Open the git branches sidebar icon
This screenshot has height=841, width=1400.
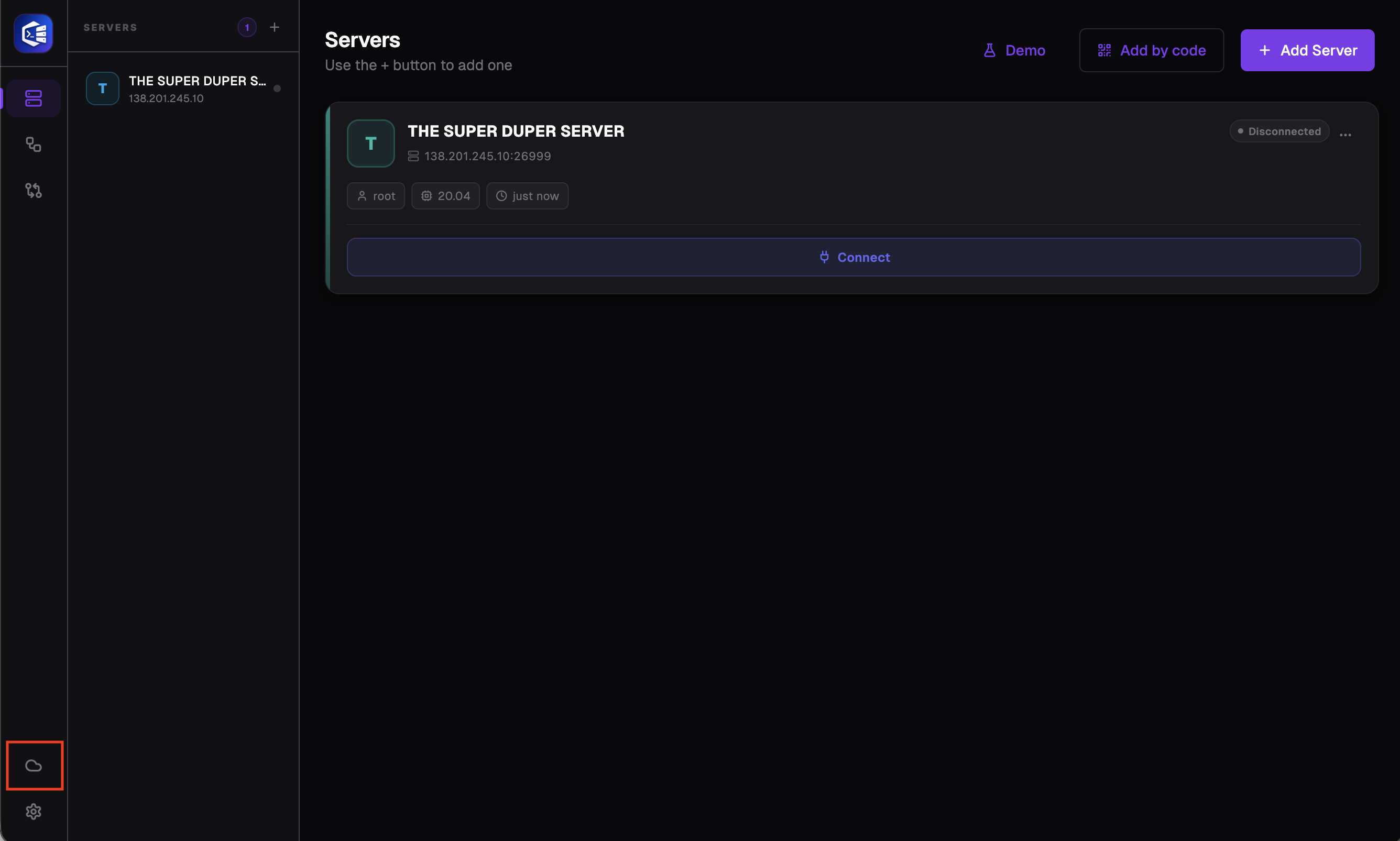34,191
